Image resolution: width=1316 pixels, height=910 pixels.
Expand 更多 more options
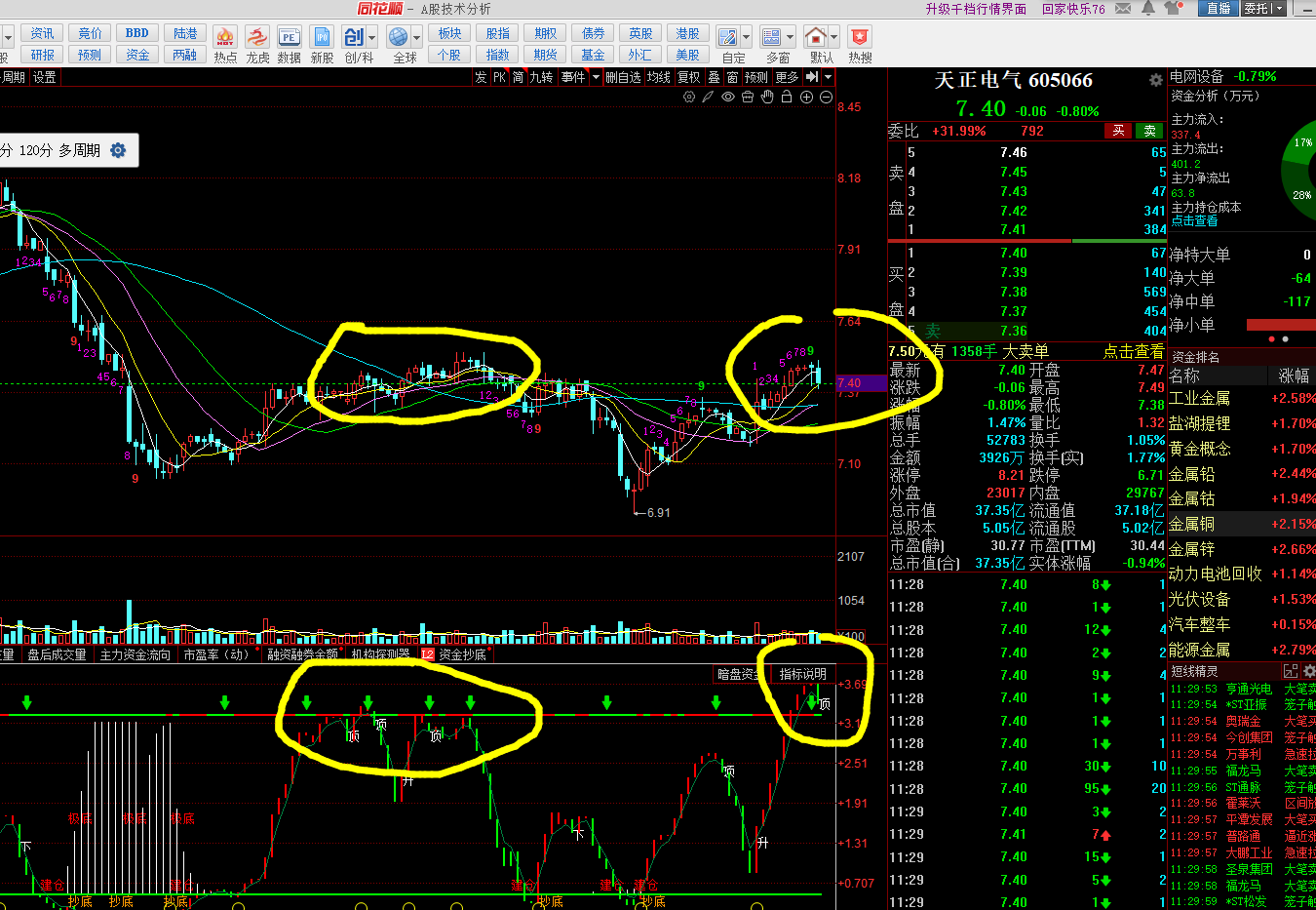click(x=788, y=77)
